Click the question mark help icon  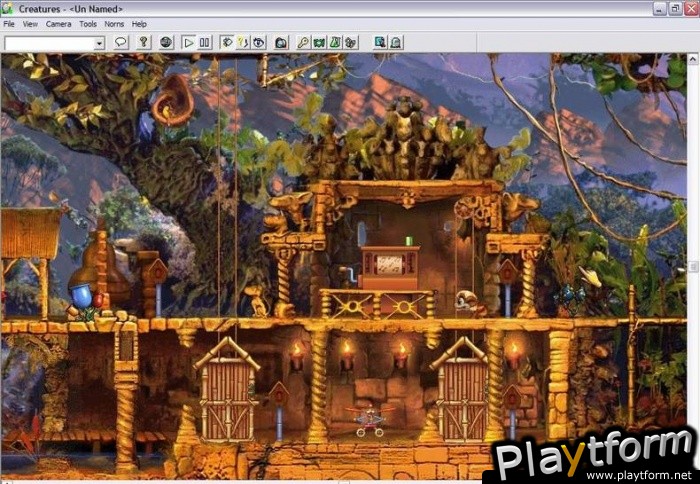coord(144,43)
